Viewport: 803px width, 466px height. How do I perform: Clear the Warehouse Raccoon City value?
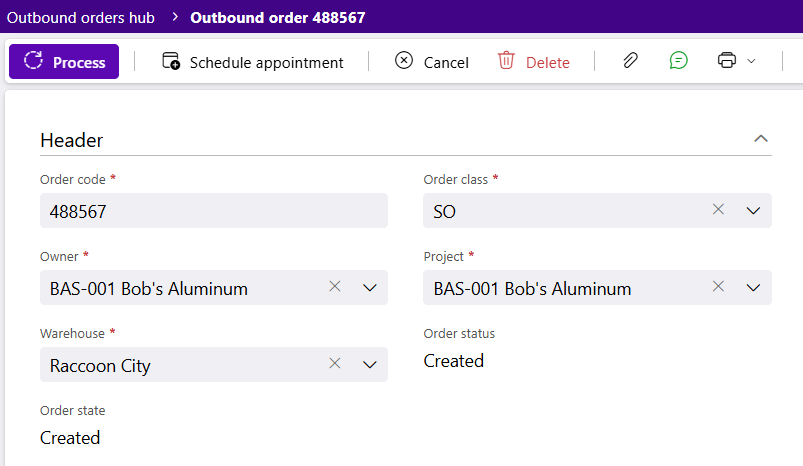[x=335, y=363]
